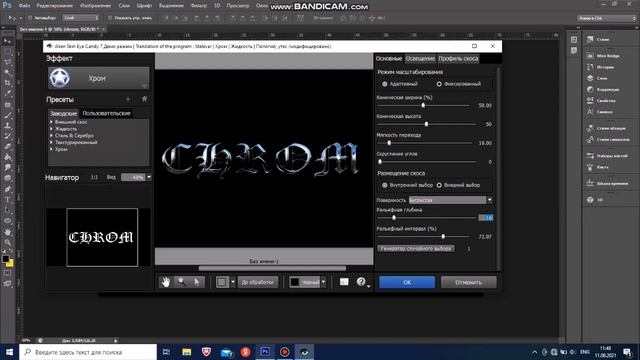Select Photoshop Clone Stamp tool
Viewport: 640px width, 360px height.
(x=7, y=126)
